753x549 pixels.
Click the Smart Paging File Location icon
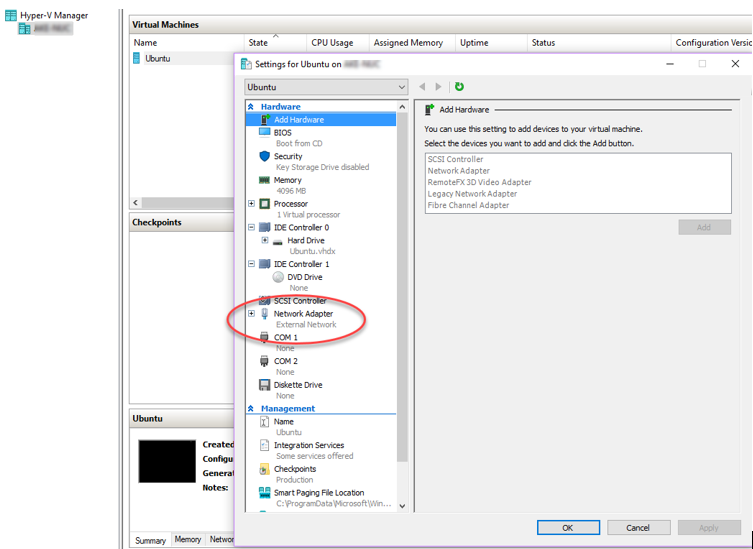click(265, 492)
